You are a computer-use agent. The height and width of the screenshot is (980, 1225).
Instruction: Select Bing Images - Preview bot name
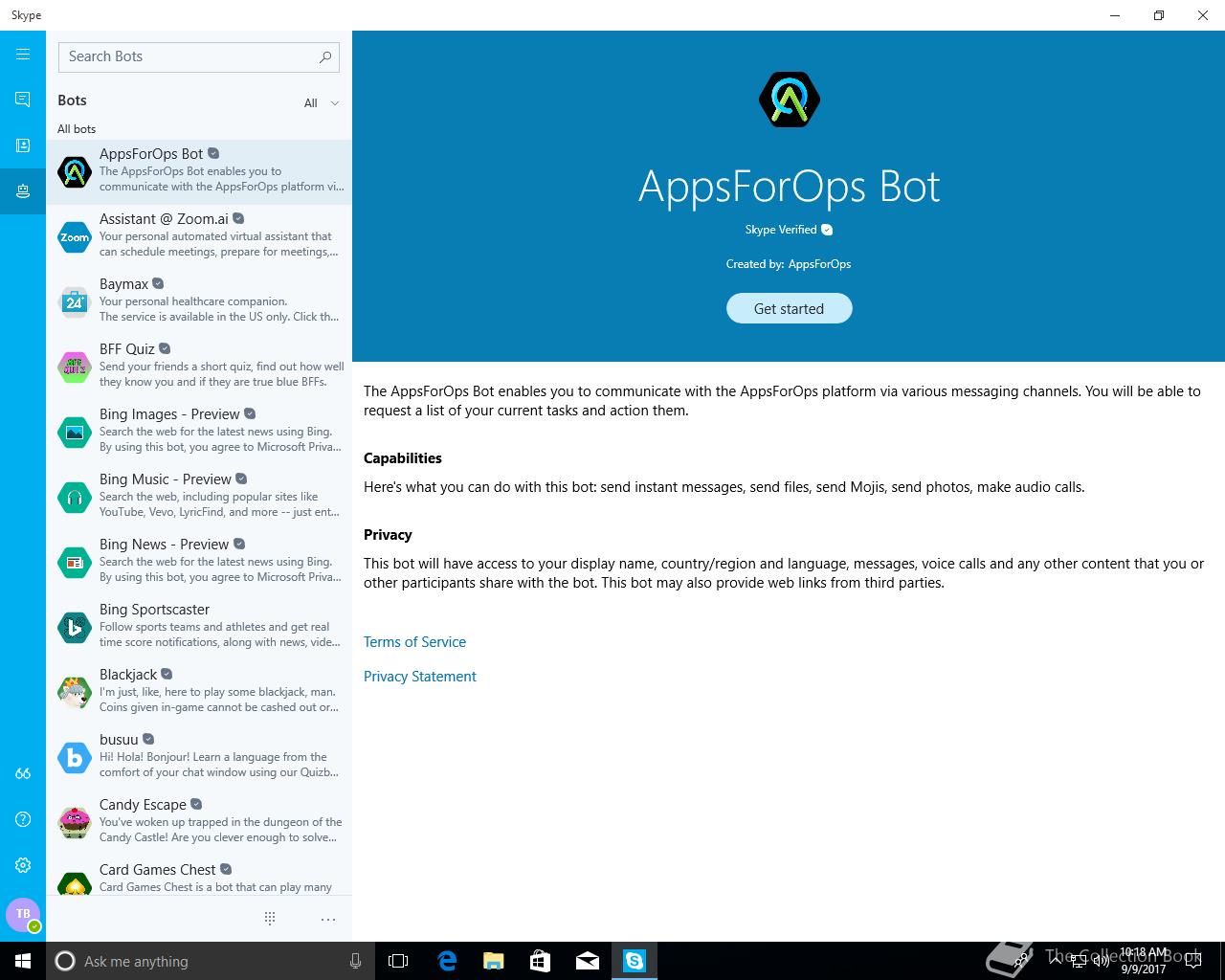tap(169, 414)
